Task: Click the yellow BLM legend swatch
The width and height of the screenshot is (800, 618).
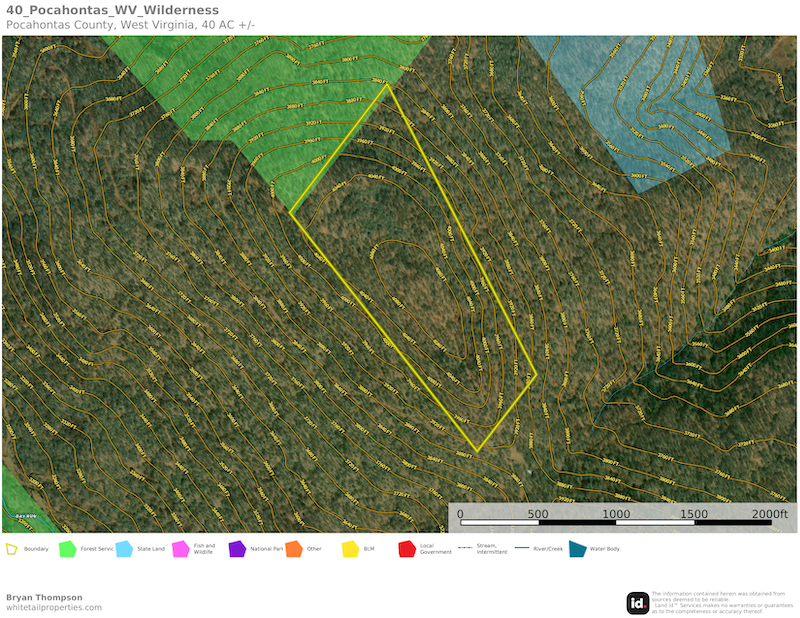Action: (x=350, y=549)
